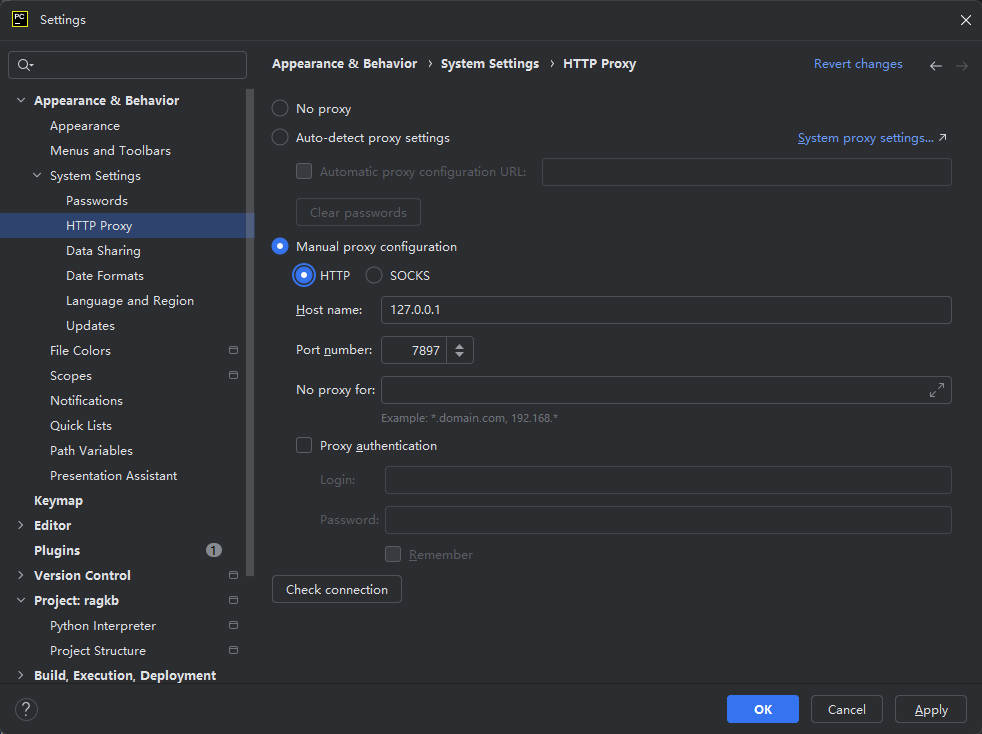982x734 pixels.
Task: Expand the Editor settings section
Action: (x=21, y=525)
